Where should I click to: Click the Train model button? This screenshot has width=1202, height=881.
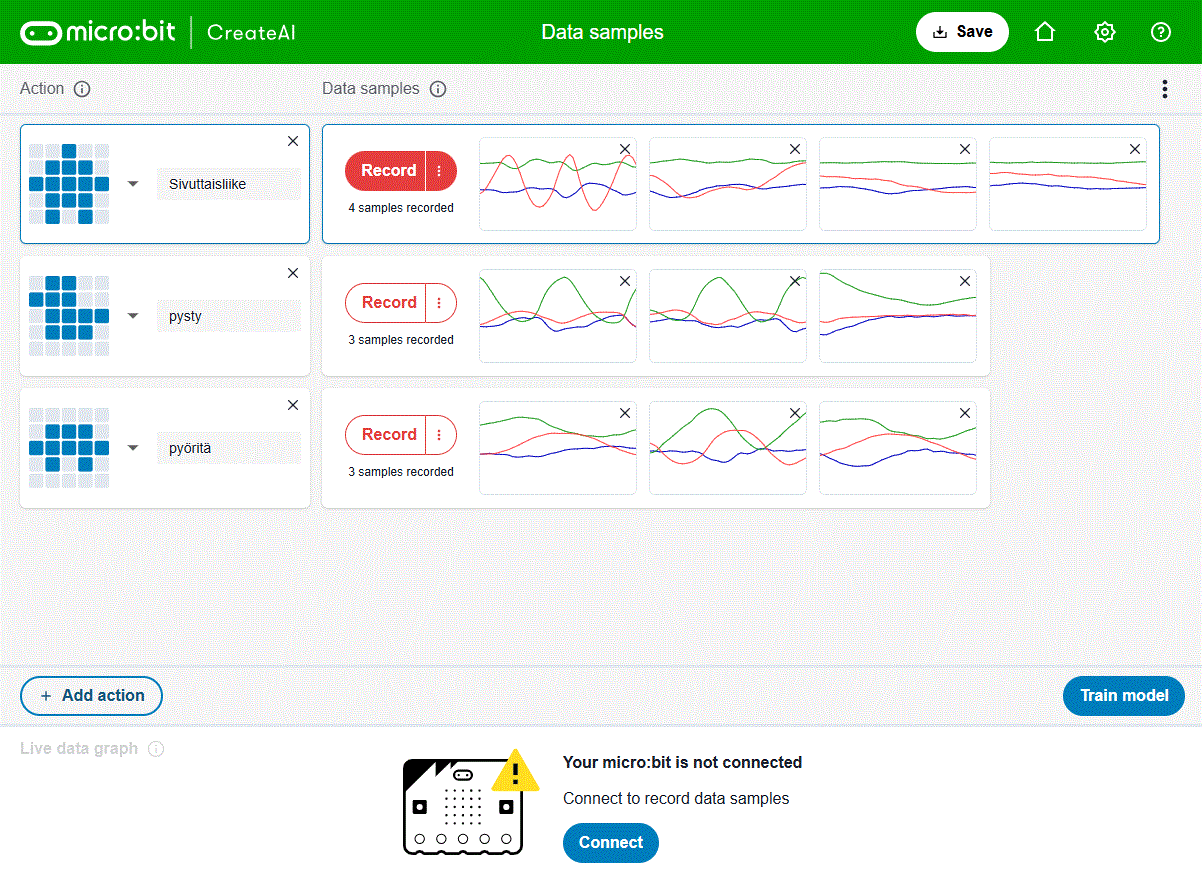pos(1123,695)
